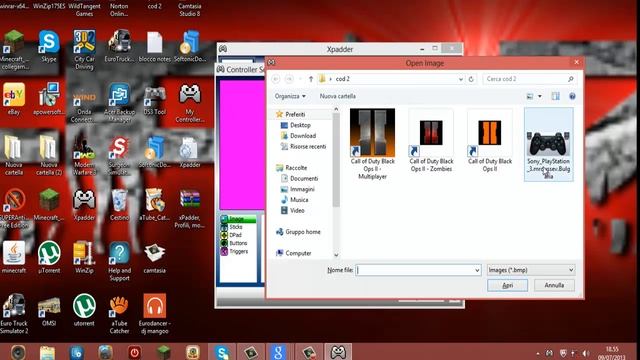
Task: Open the Images (*.bmp) file type dropdown
Action: (x=531, y=270)
